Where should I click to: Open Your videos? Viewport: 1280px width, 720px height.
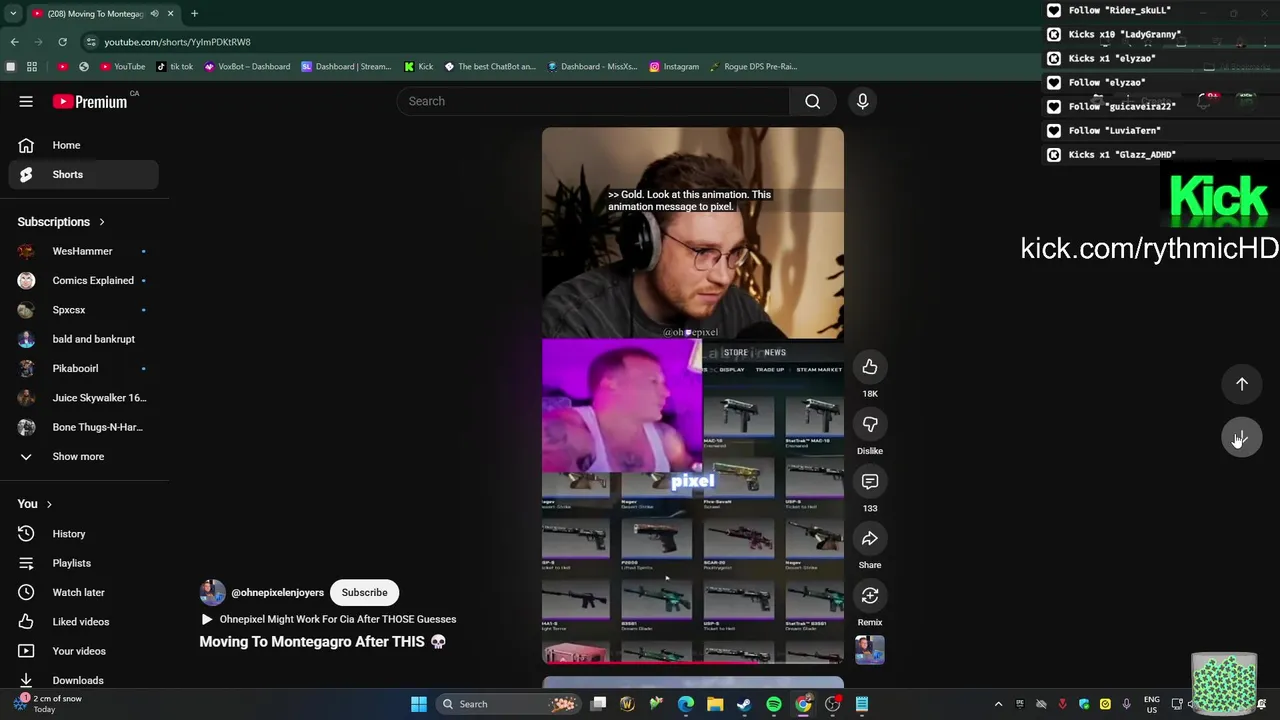click(84, 651)
